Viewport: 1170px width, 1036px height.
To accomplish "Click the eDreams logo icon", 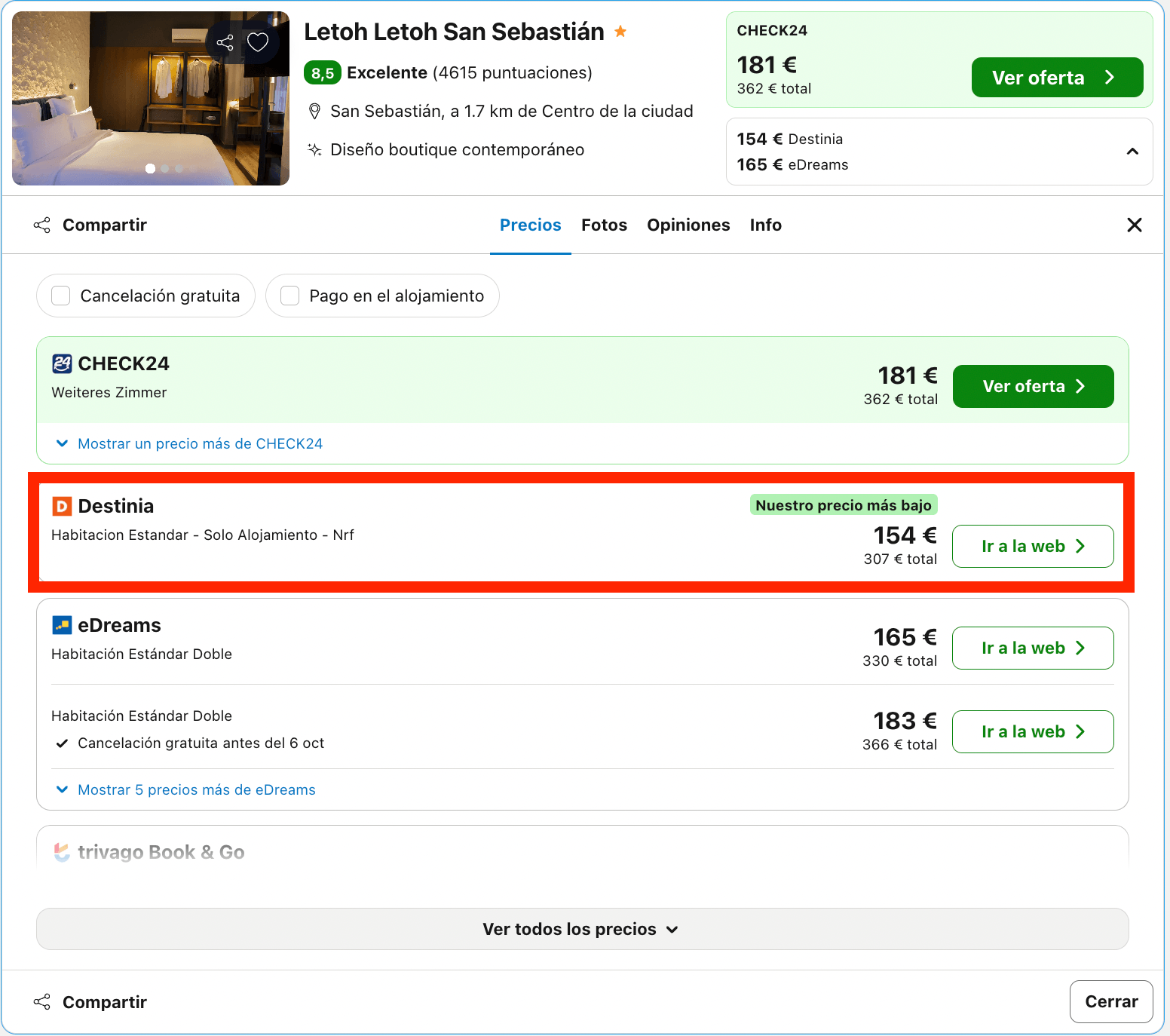I will (x=62, y=625).
